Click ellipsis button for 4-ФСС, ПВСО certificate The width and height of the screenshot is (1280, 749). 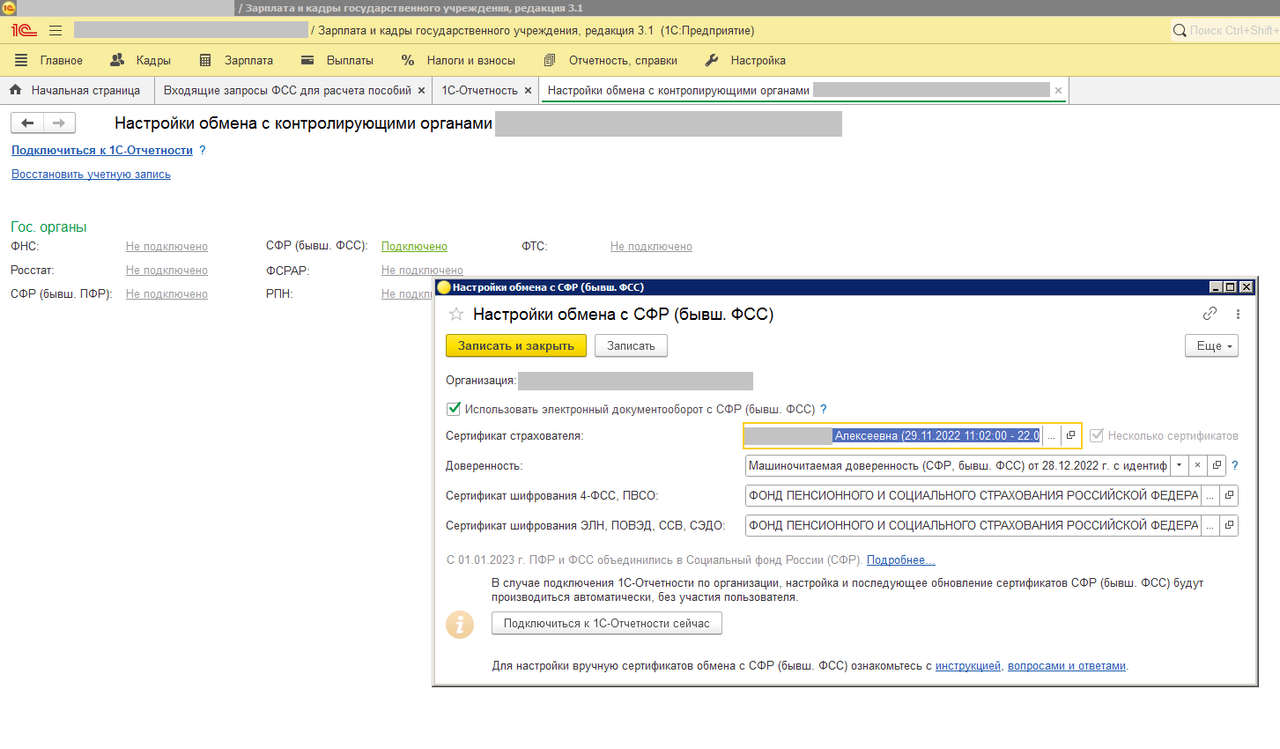[1210, 496]
